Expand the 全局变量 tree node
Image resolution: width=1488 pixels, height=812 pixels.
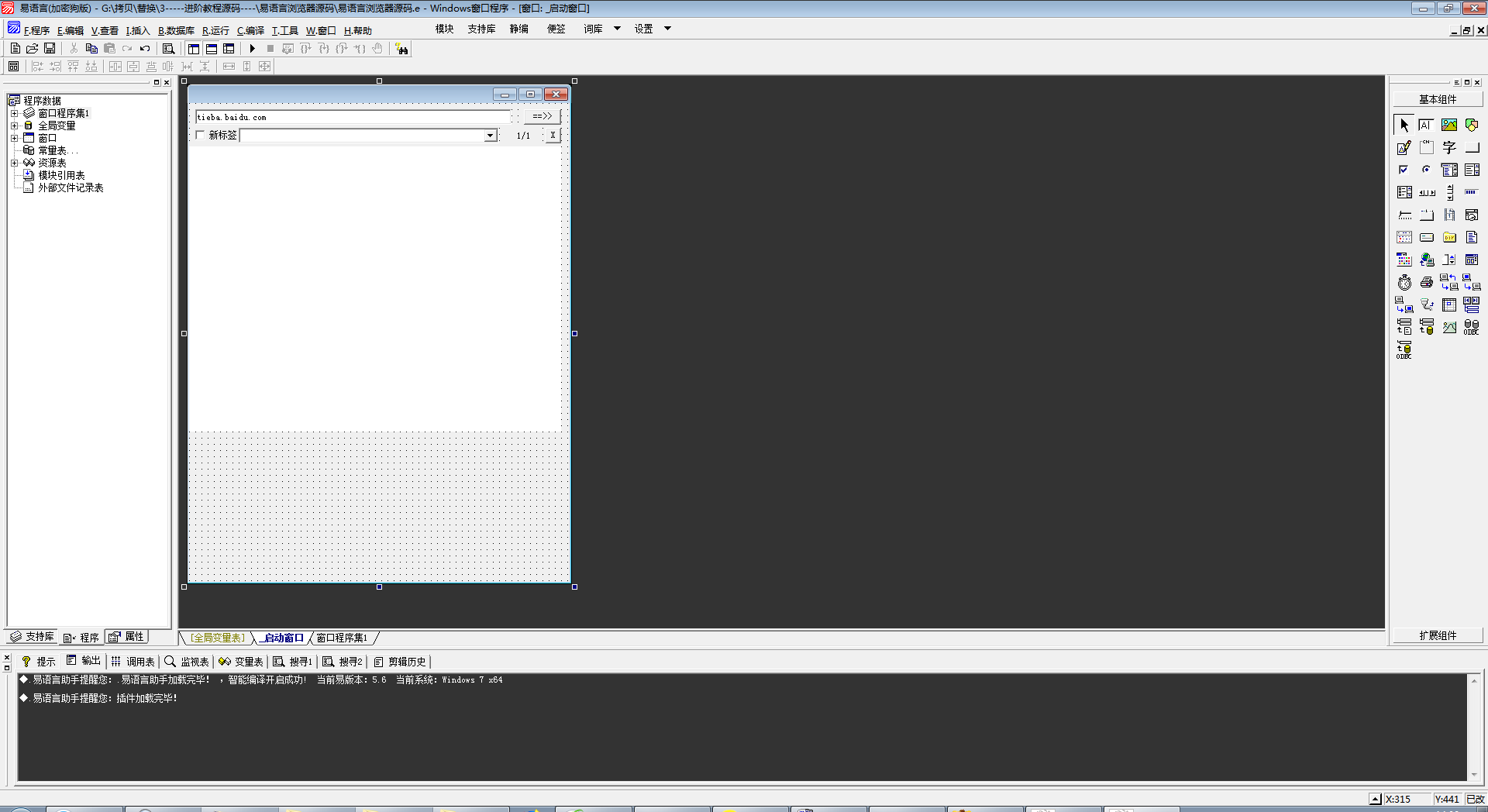(x=14, y=126)
